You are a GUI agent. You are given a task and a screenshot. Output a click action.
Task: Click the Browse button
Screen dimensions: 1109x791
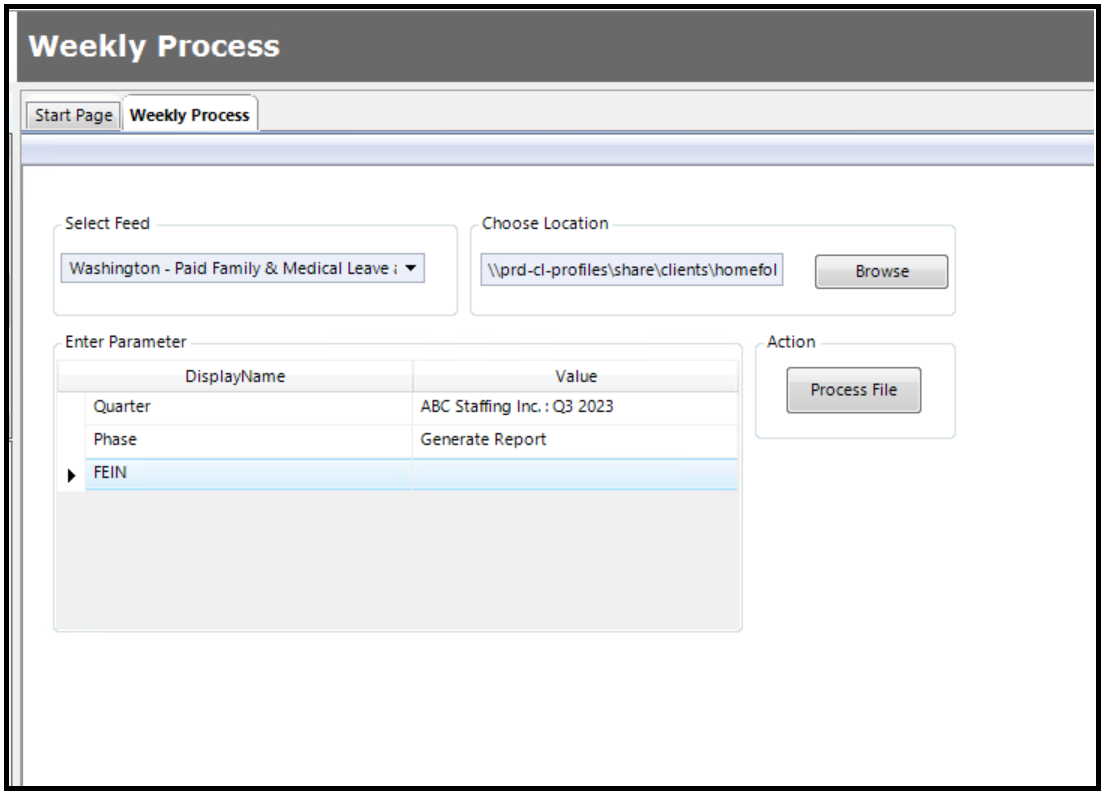coord(881,272)
